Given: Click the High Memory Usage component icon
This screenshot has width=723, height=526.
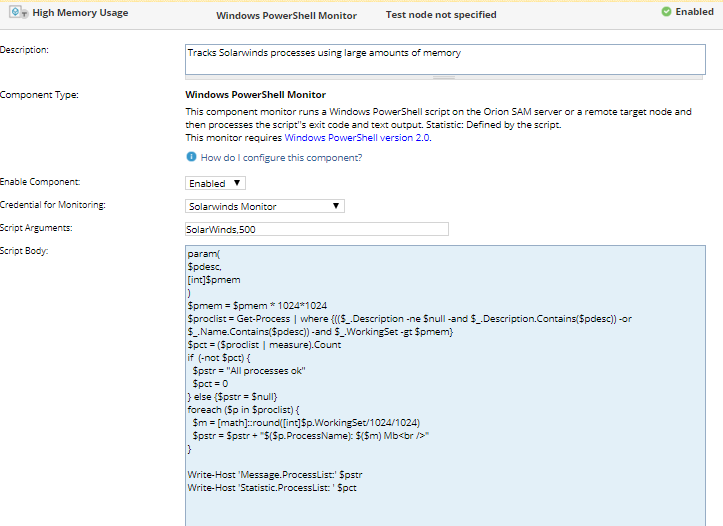Looking at the screenshot, I should point(18,12).
